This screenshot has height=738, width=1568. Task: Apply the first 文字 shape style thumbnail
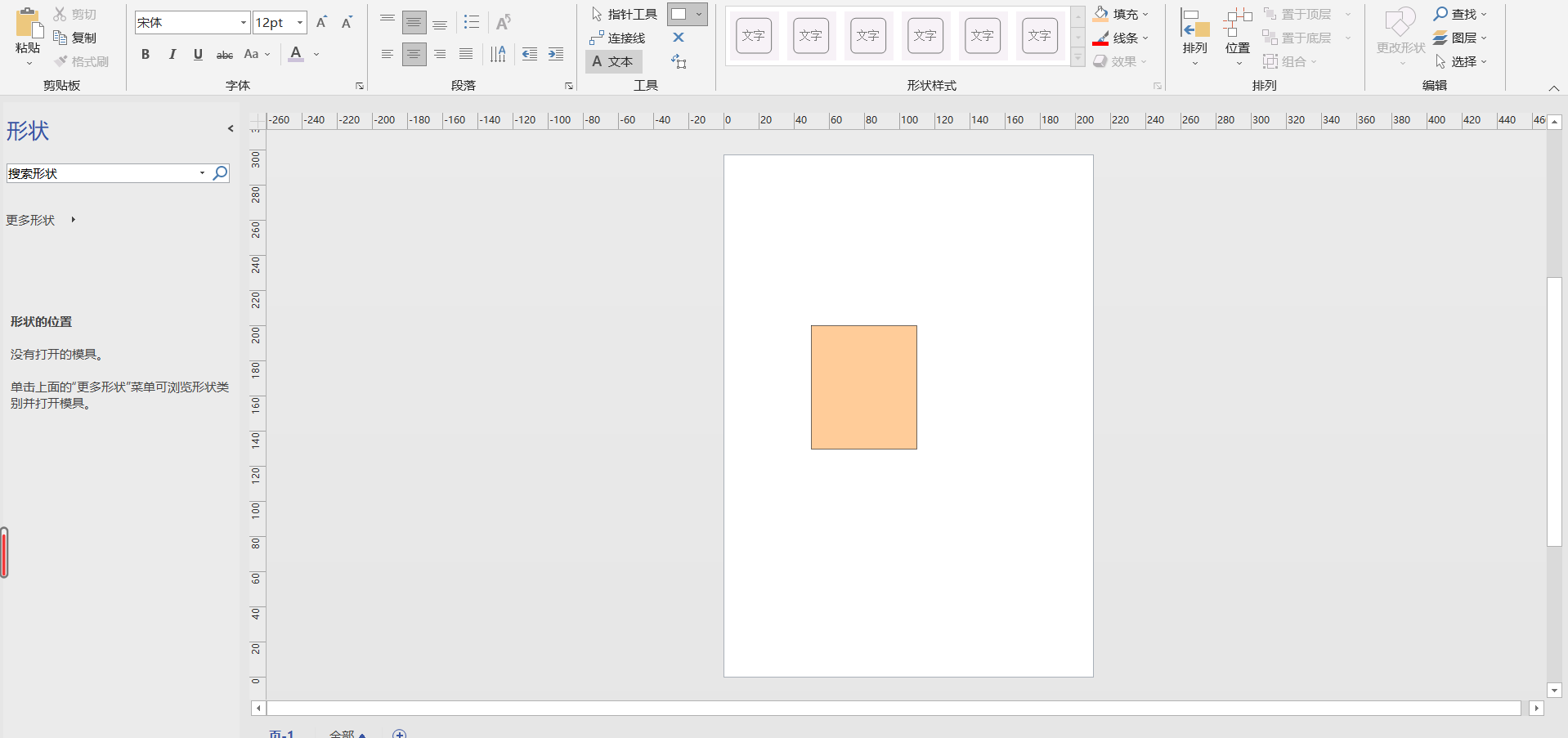tap(754, 36)
